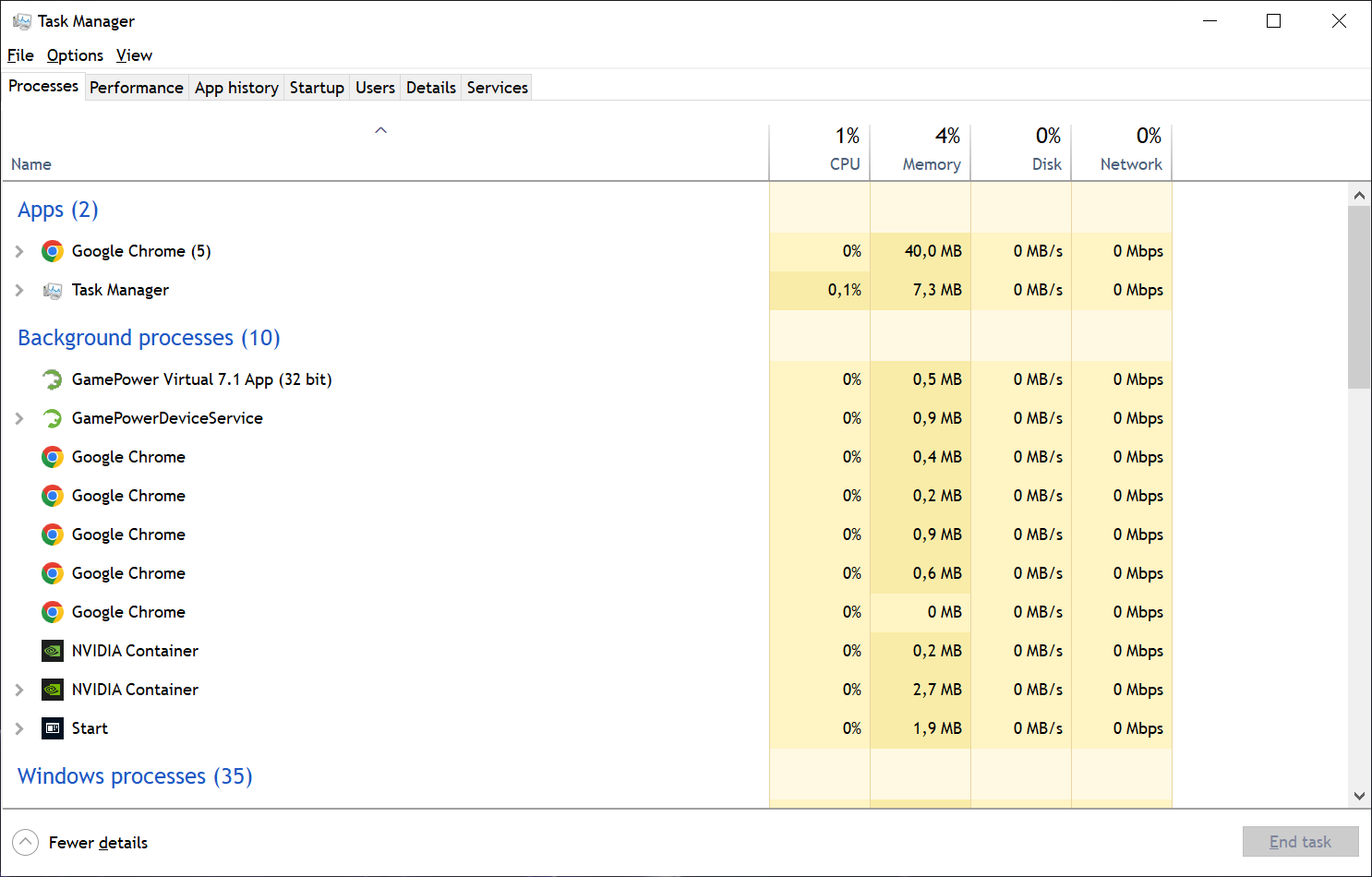Screen dimensions: 1372x877
Task: Click the Fewer details circle arrow icon
Action: click(26, 842)
